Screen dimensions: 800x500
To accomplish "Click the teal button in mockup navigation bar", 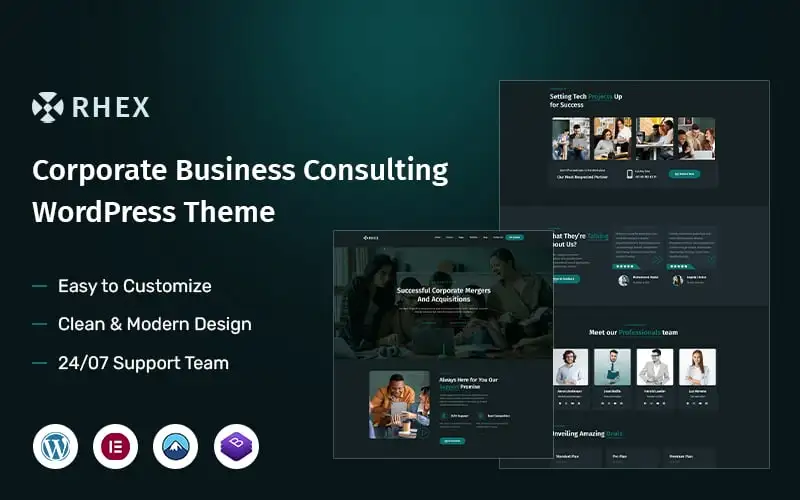I will (514, 238).
